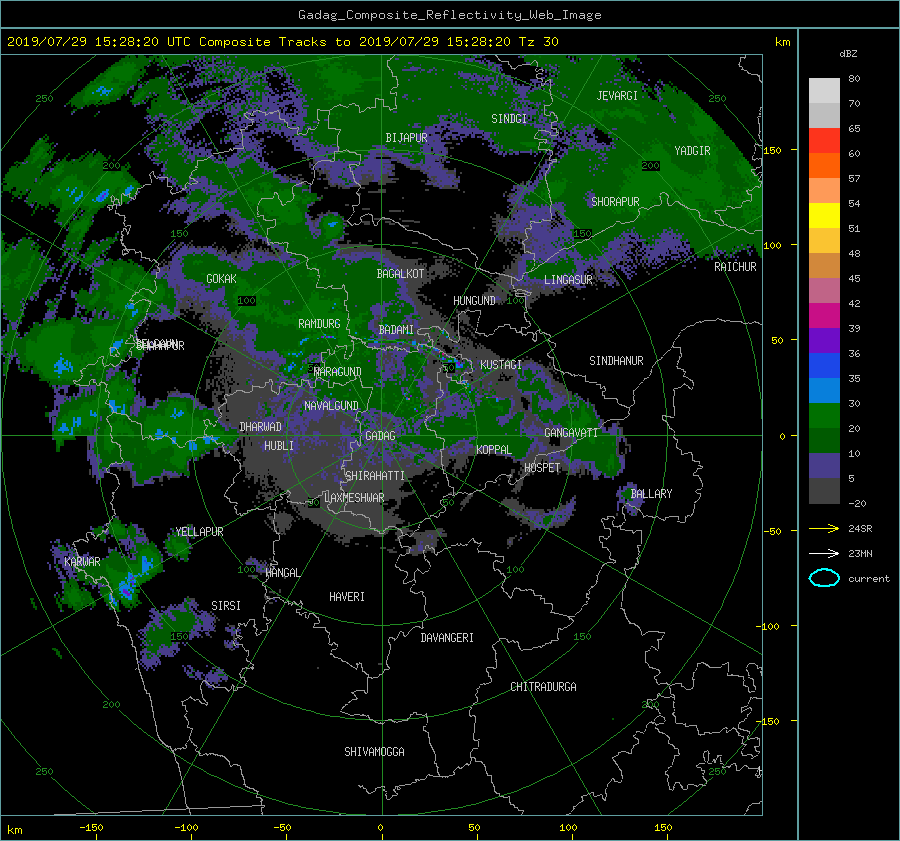Select the dark gray -20 to 5 dBZ band

point(824,491)
